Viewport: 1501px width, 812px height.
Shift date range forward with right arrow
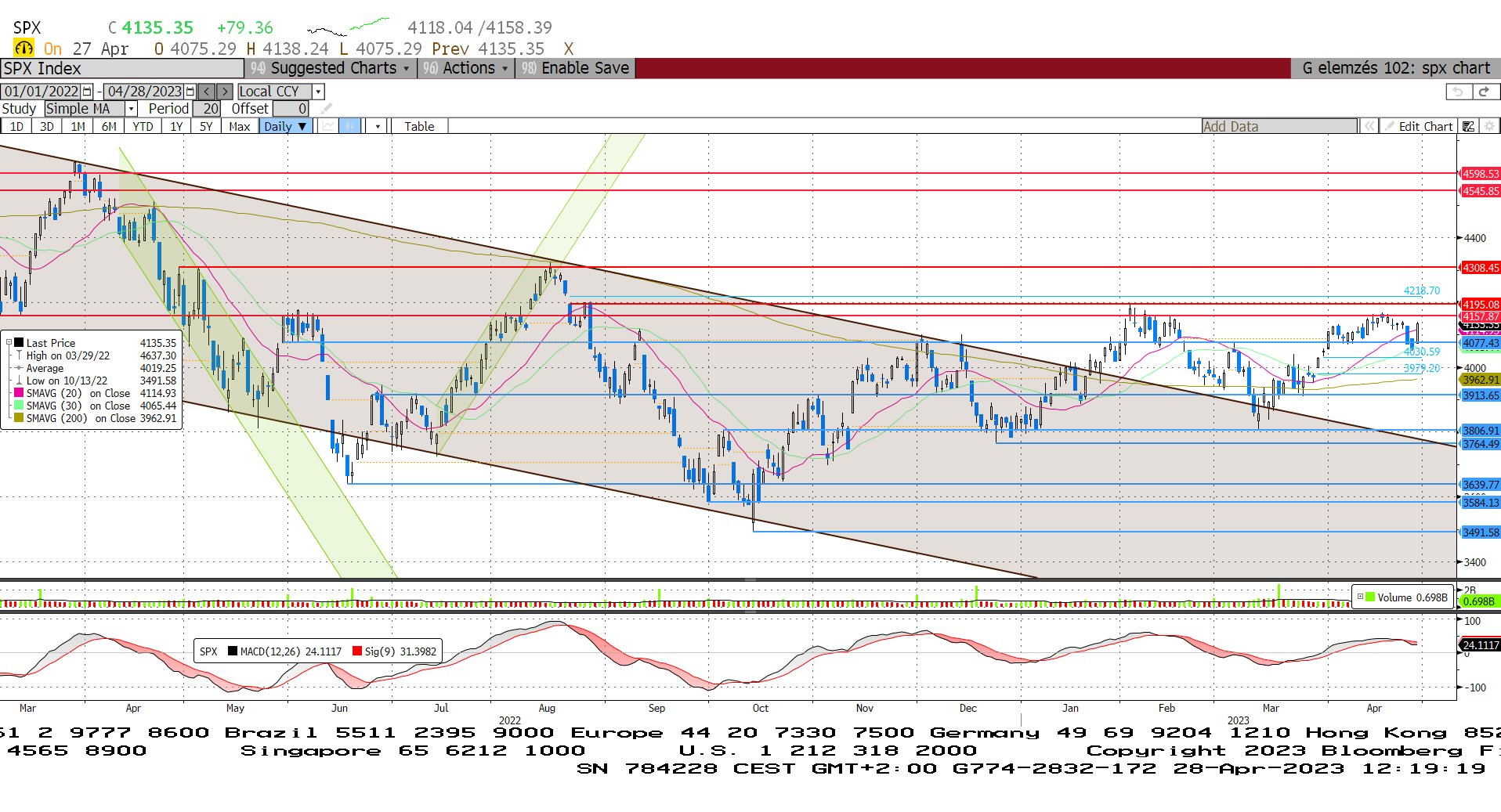tap(225, 92)
